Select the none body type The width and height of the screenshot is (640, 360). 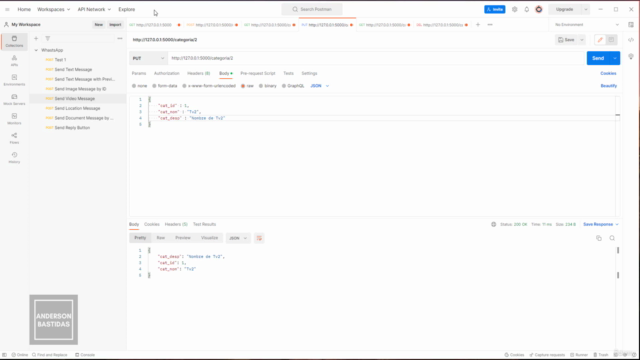pyautogui.click(x=139, y=86)
